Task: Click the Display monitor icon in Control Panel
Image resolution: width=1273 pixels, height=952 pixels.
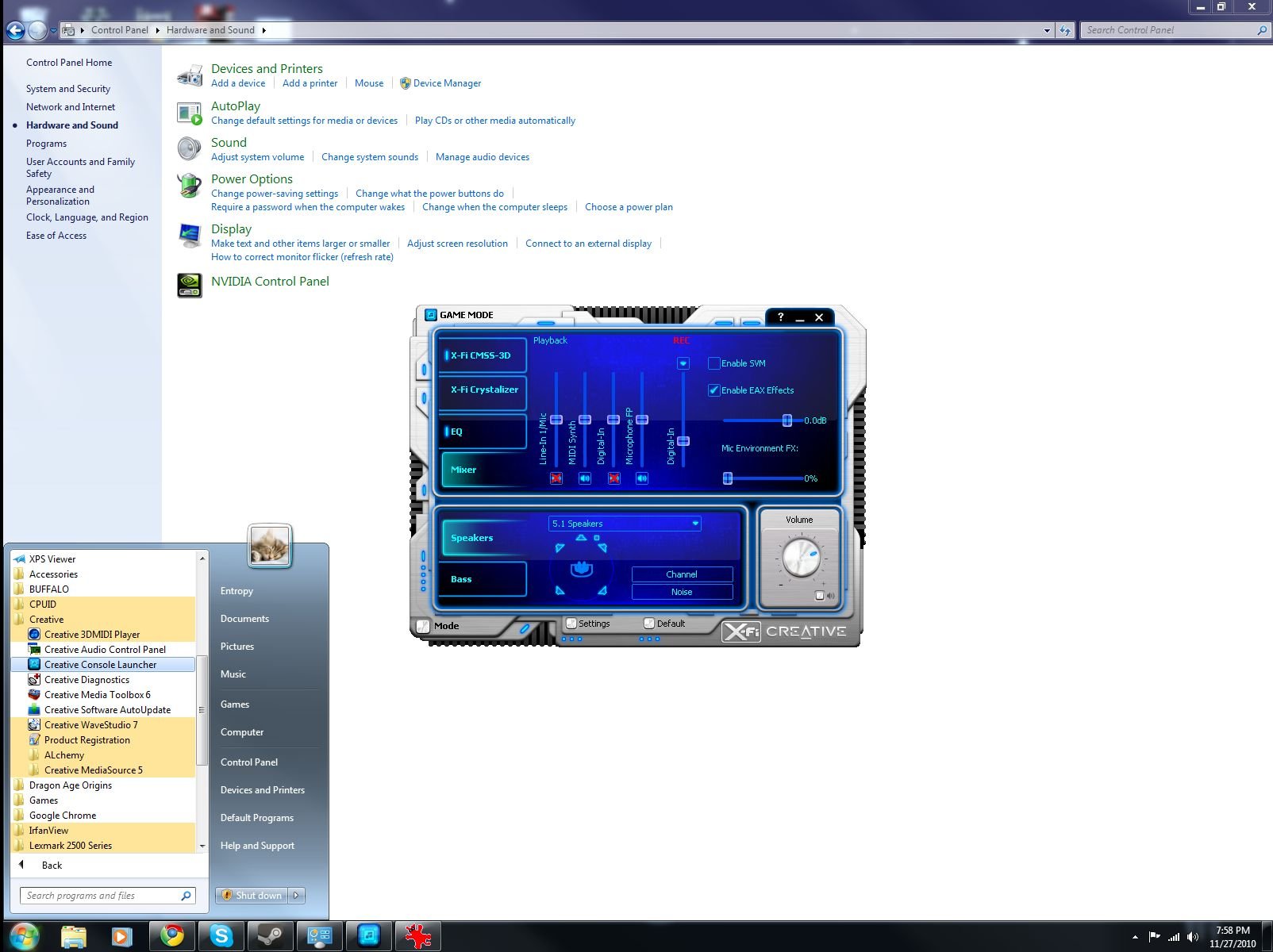Action: coord(190,236)
